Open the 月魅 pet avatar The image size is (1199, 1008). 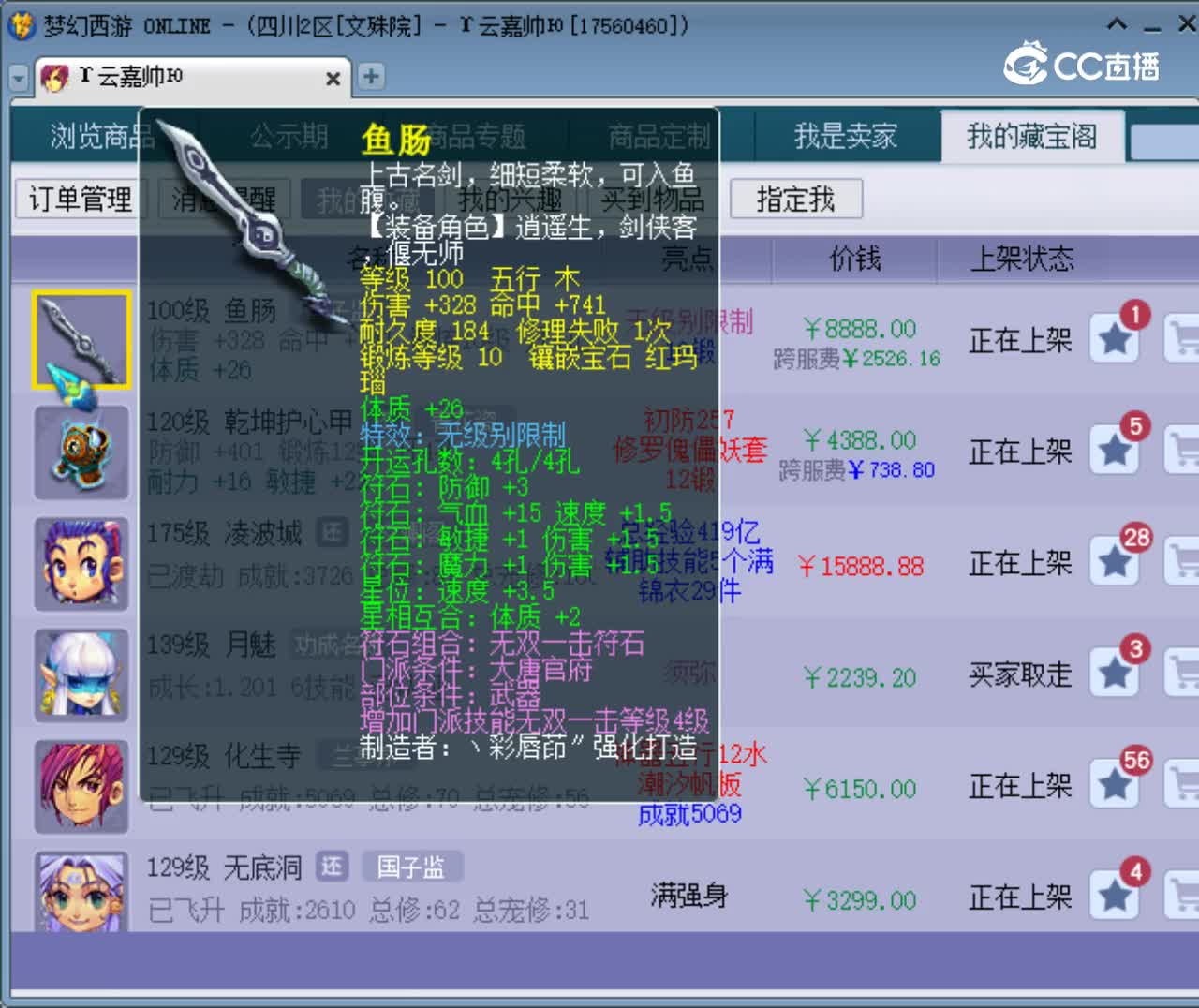tap(81, 675)
